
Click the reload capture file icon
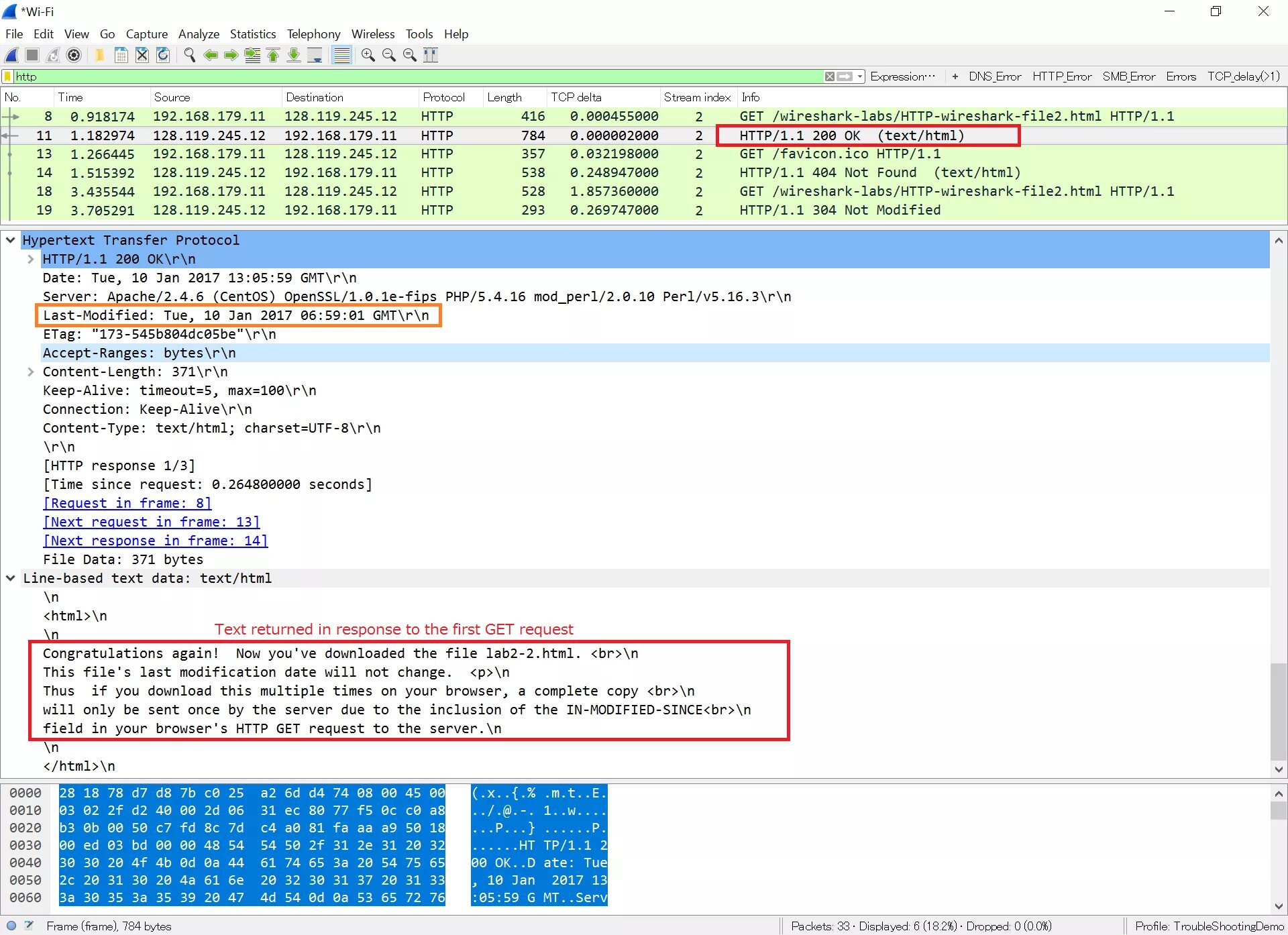point(163,56)
